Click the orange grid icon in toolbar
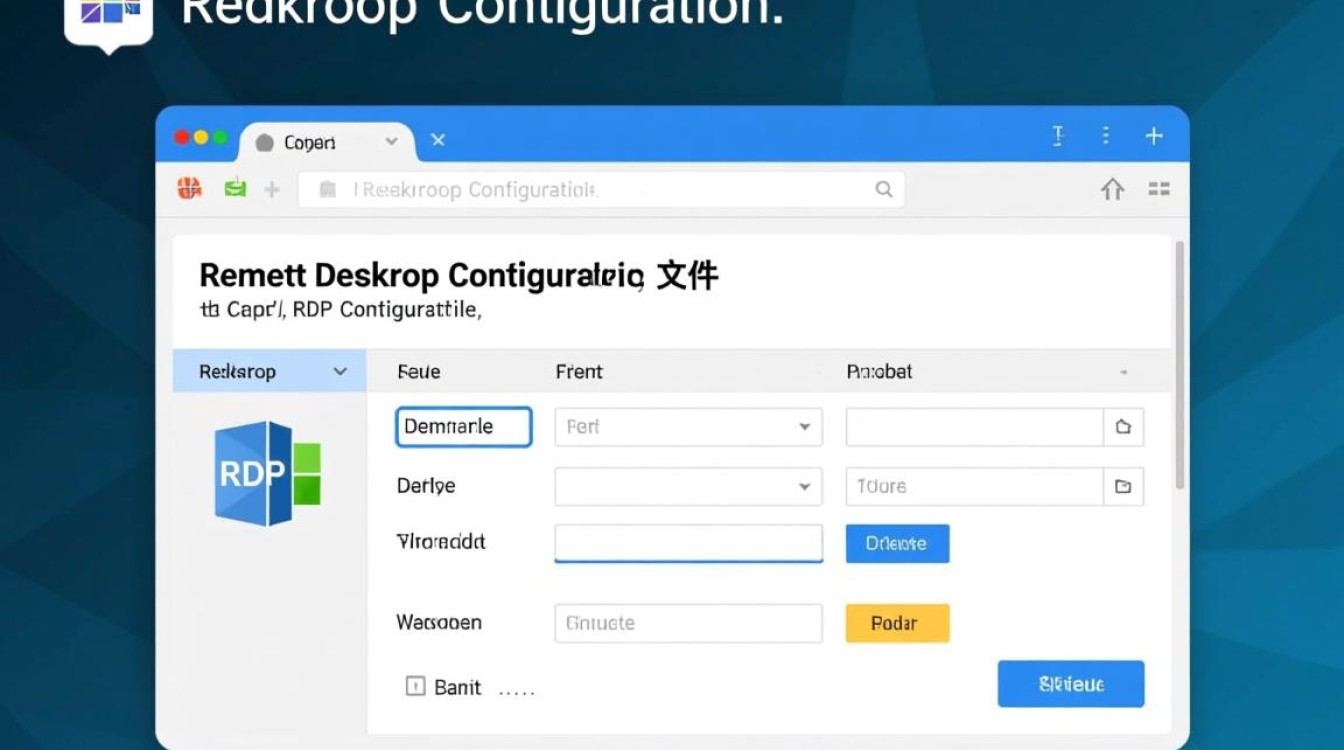The width and height of the screenshot is (1344, 750). tap(189, 188)
